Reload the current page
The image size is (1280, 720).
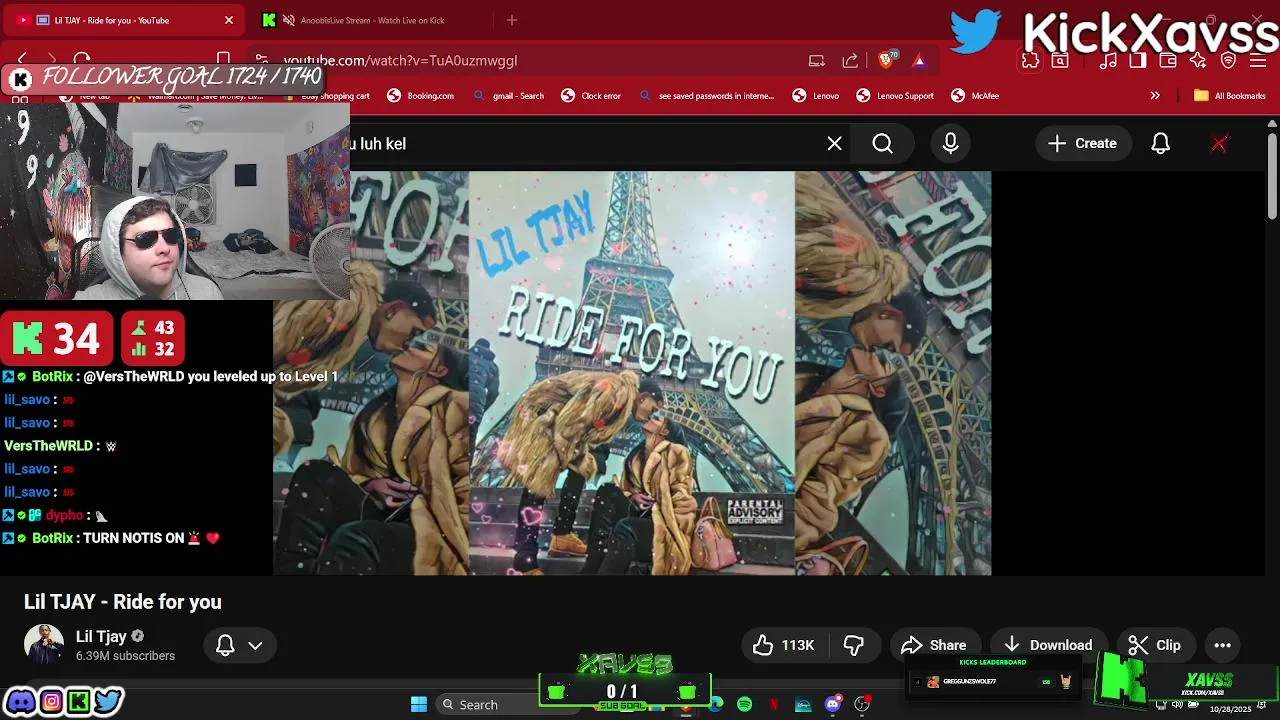(82, 60)
